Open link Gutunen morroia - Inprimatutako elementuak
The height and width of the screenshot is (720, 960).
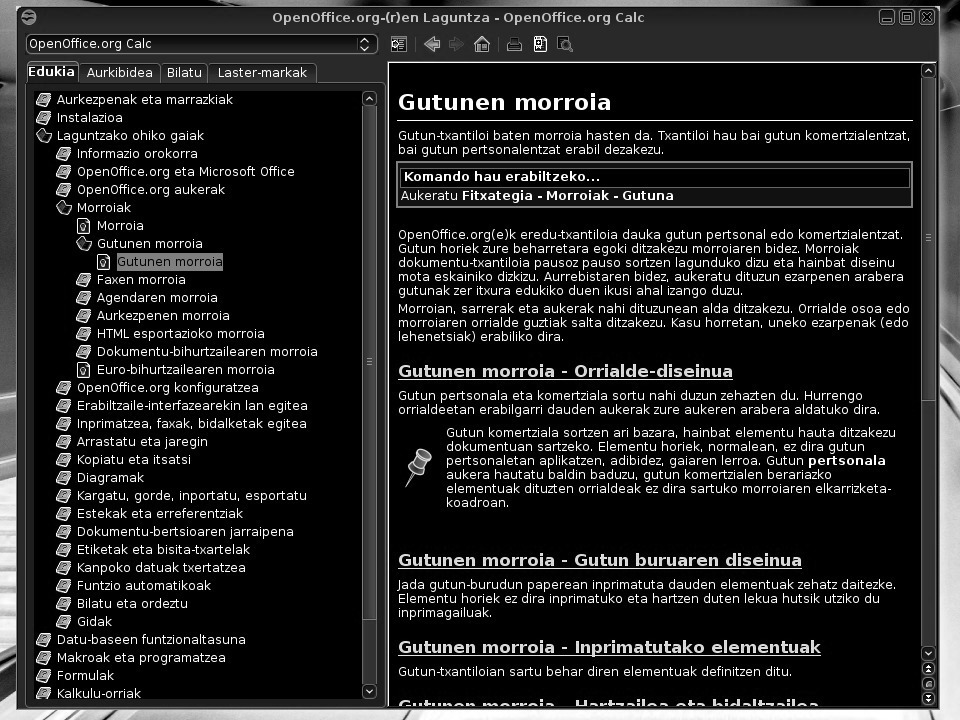coord(609,647)
